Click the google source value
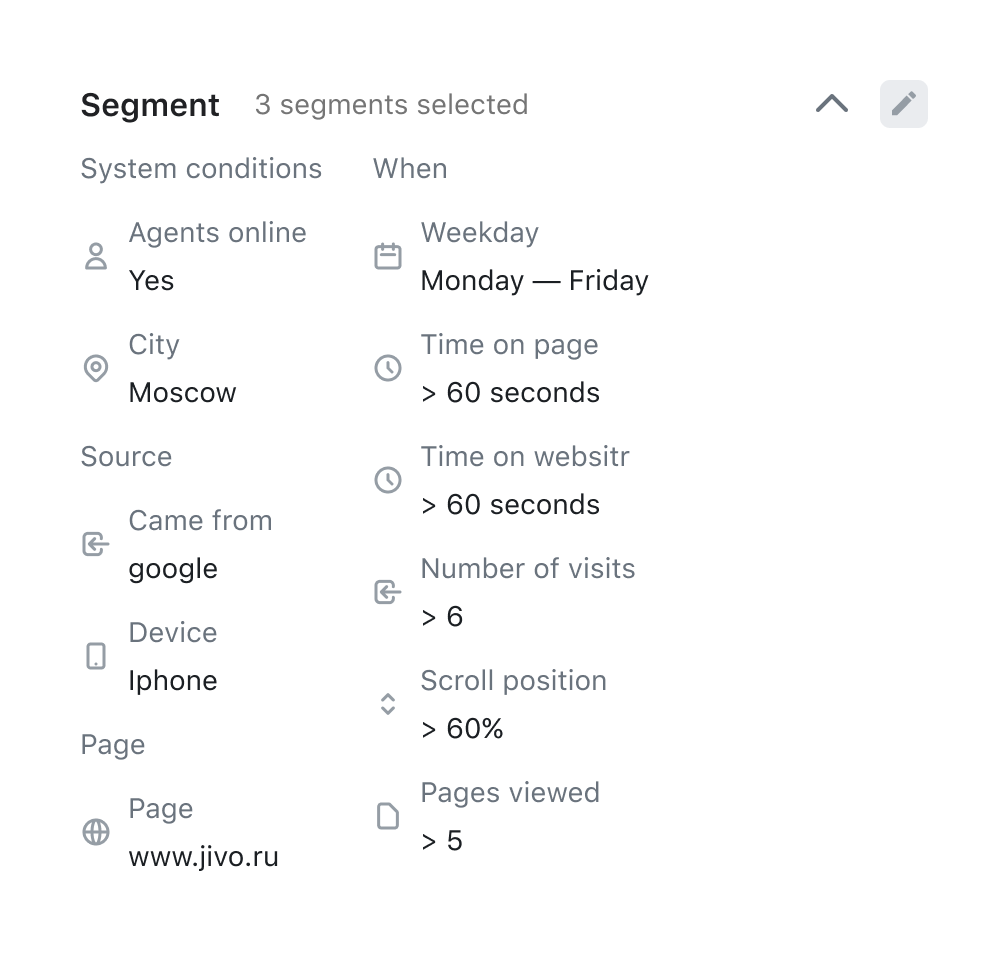This screenshot has height=956, width=1008. (x=173, y=569)
